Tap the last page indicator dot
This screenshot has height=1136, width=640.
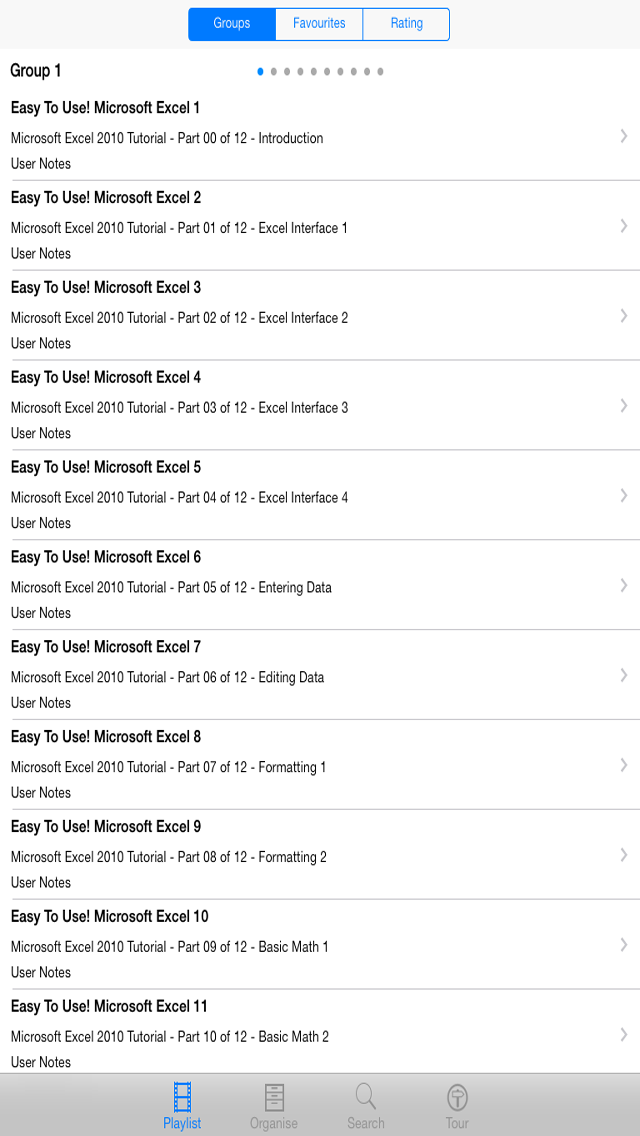[x=381, y=71]
